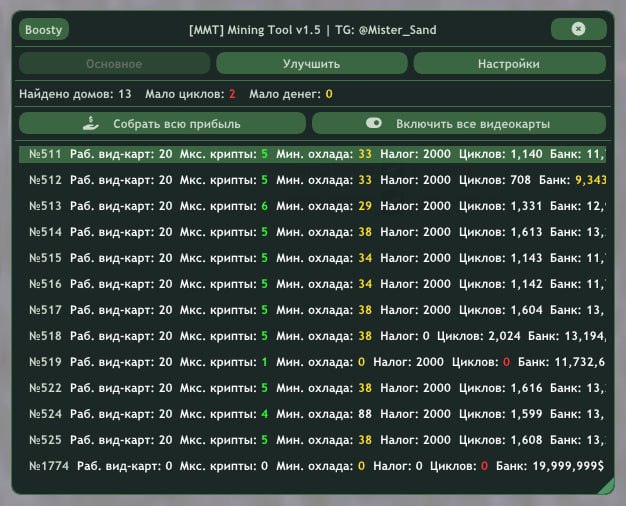This screenshot has width=626, height=506.
Task: Select house row №511
Action: [313, 154]
